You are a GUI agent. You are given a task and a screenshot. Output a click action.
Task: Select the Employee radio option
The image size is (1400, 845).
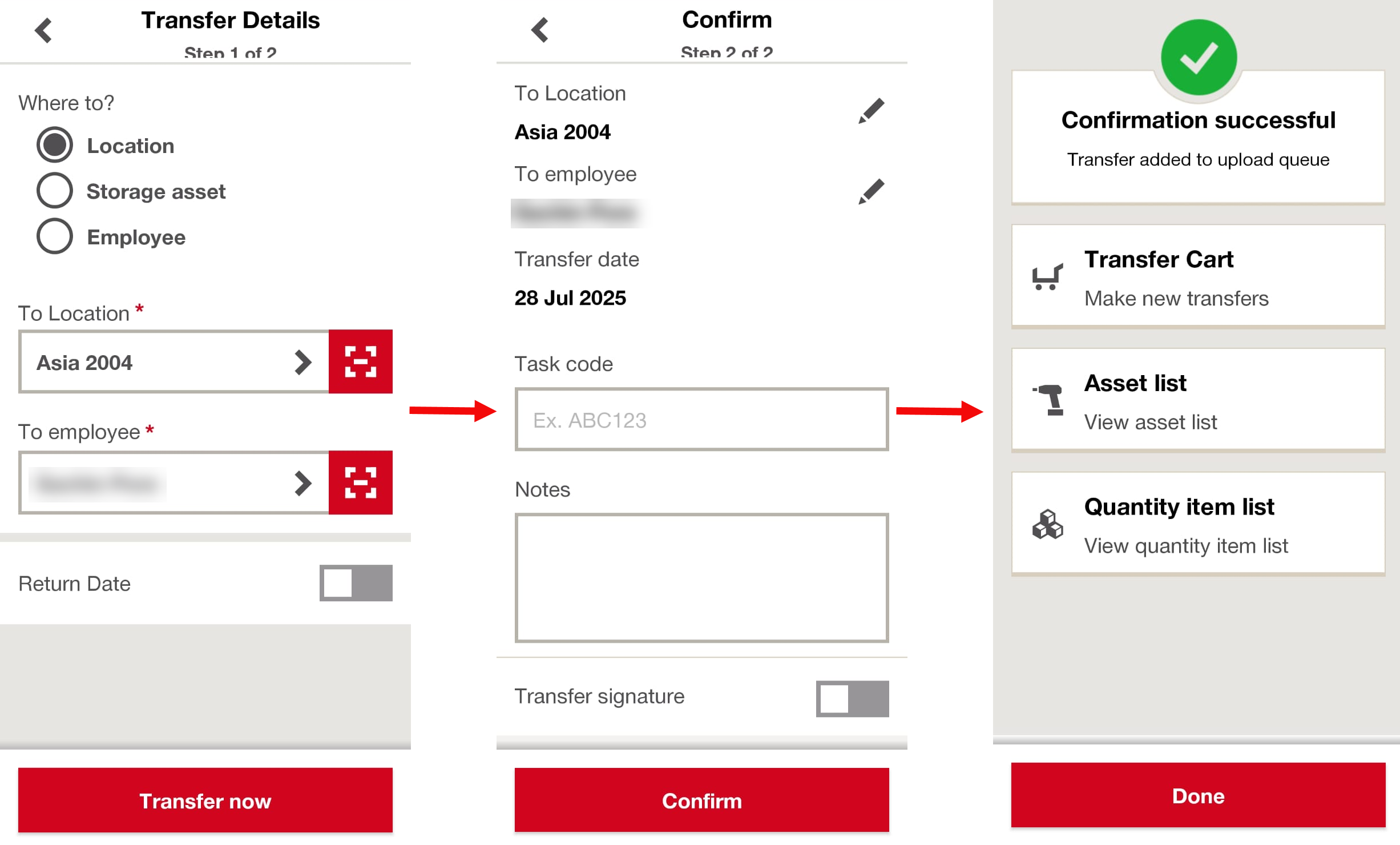tap(55, 236)
